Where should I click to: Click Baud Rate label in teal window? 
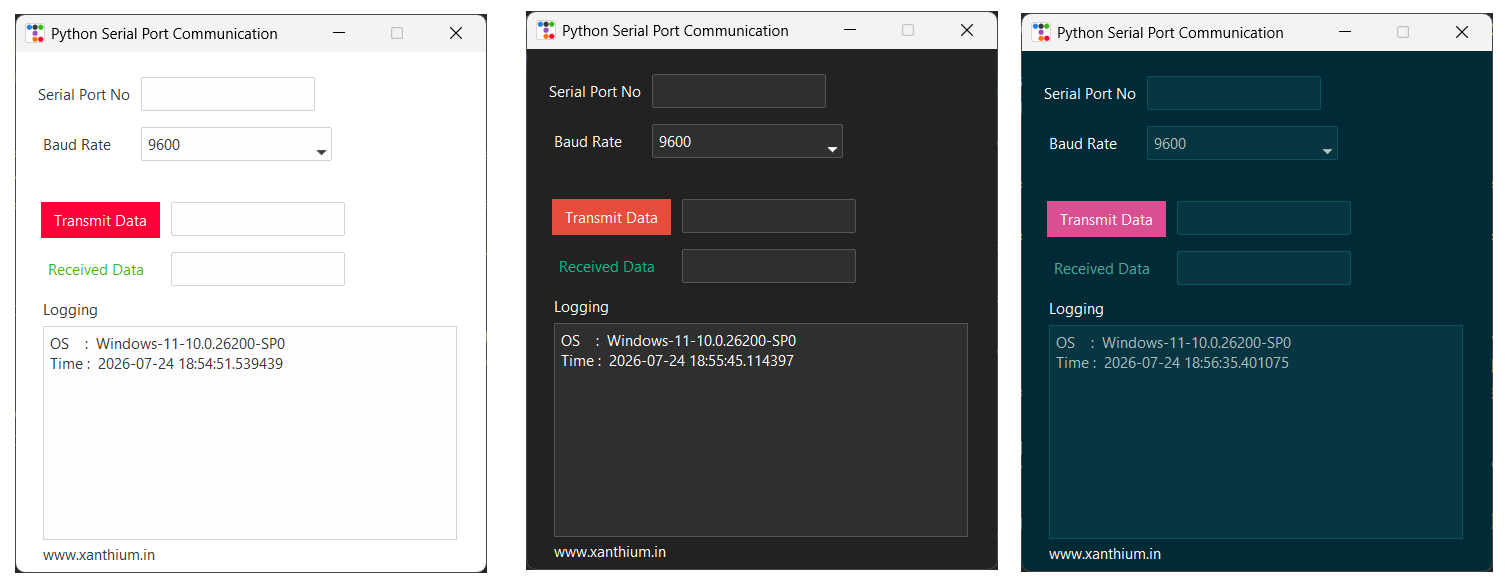(x=1083, y=144)
